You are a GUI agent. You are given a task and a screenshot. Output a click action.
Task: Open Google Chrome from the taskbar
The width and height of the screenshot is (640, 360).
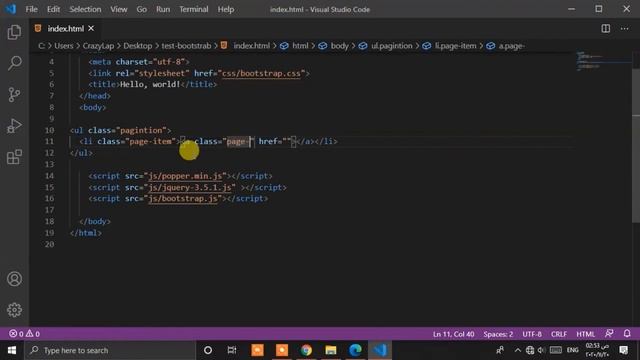pyautogui.click(x=306, y=350)
